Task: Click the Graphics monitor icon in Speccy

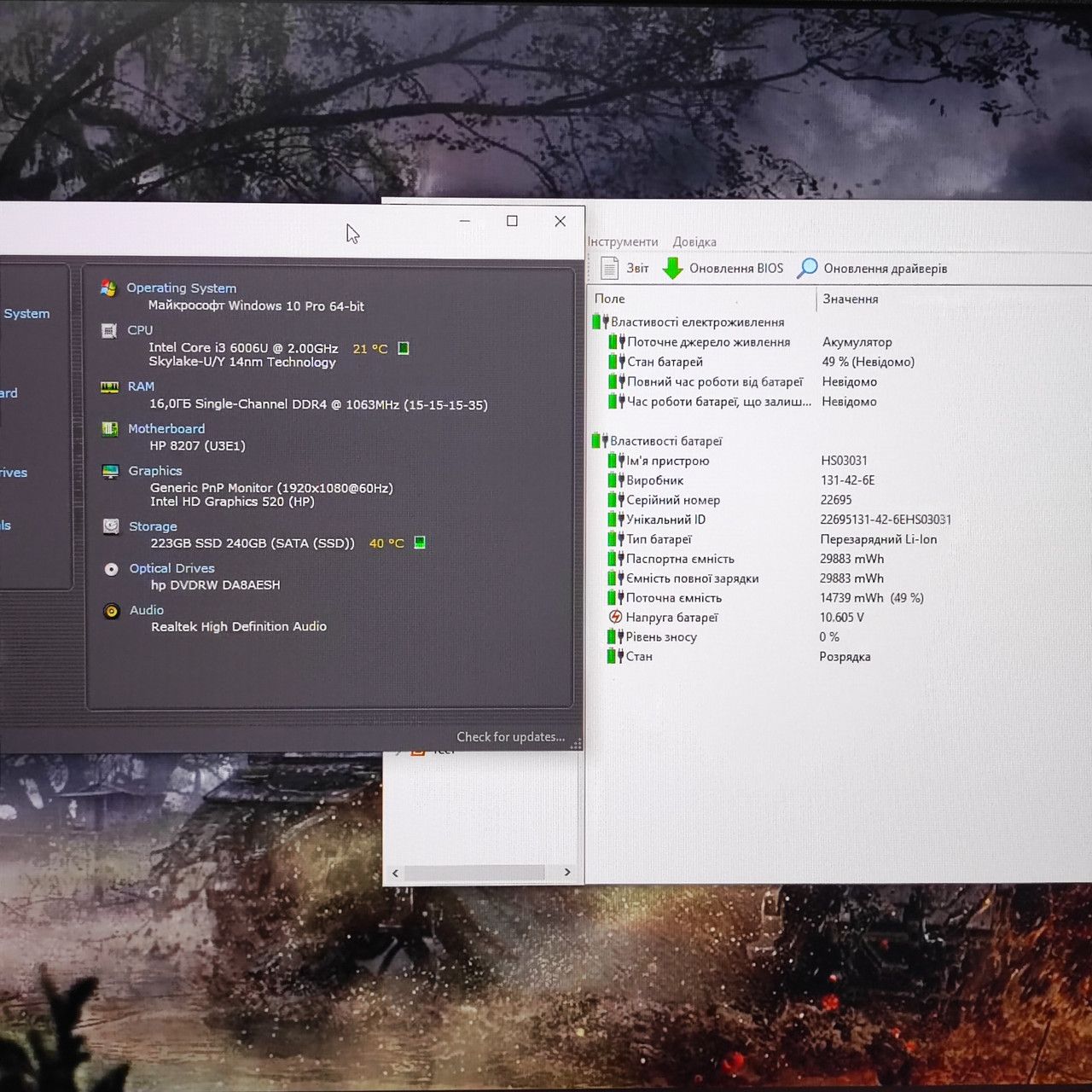Action: [111, 471]
